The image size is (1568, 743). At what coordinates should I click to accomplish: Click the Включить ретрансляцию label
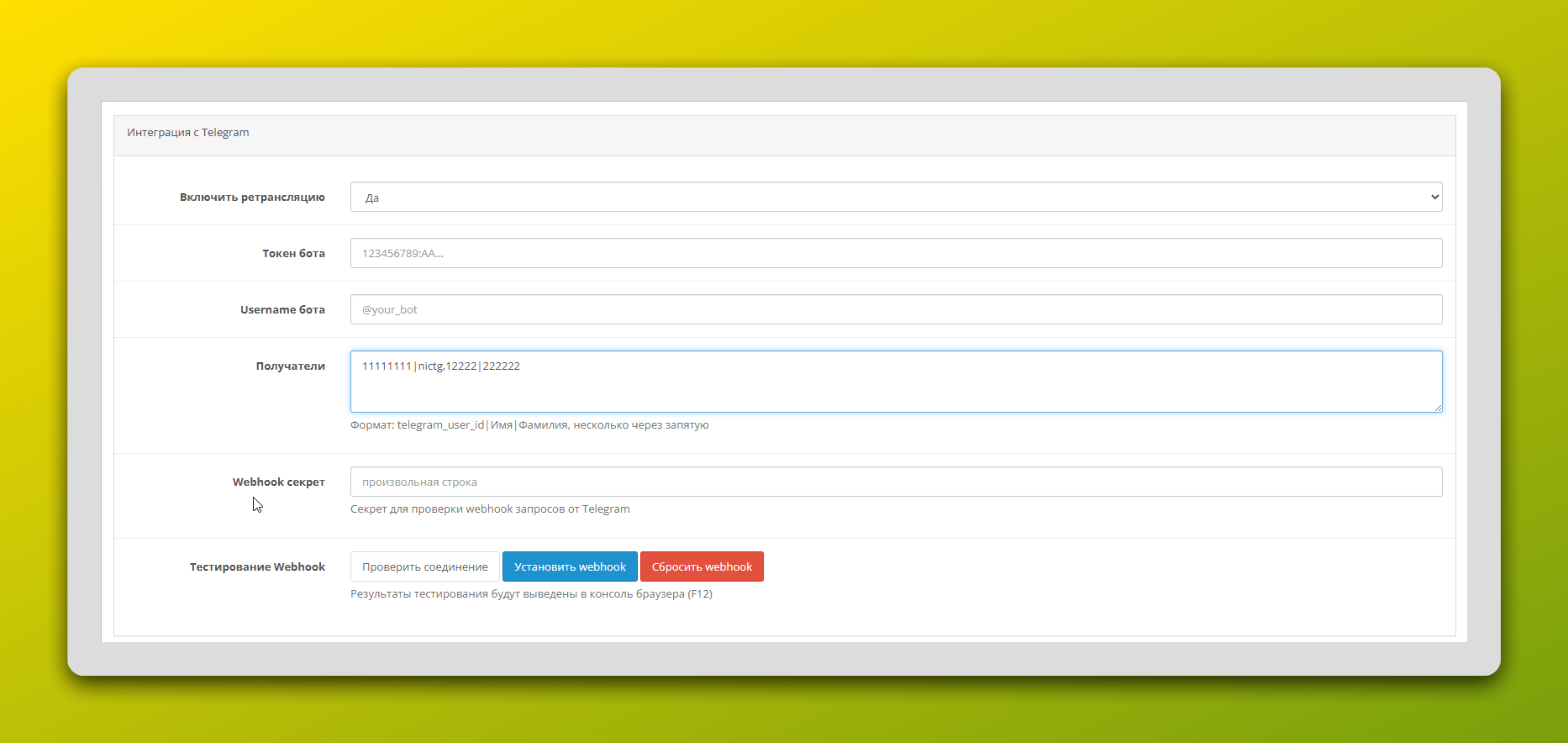pyautogui.click(x=252, y=198)
